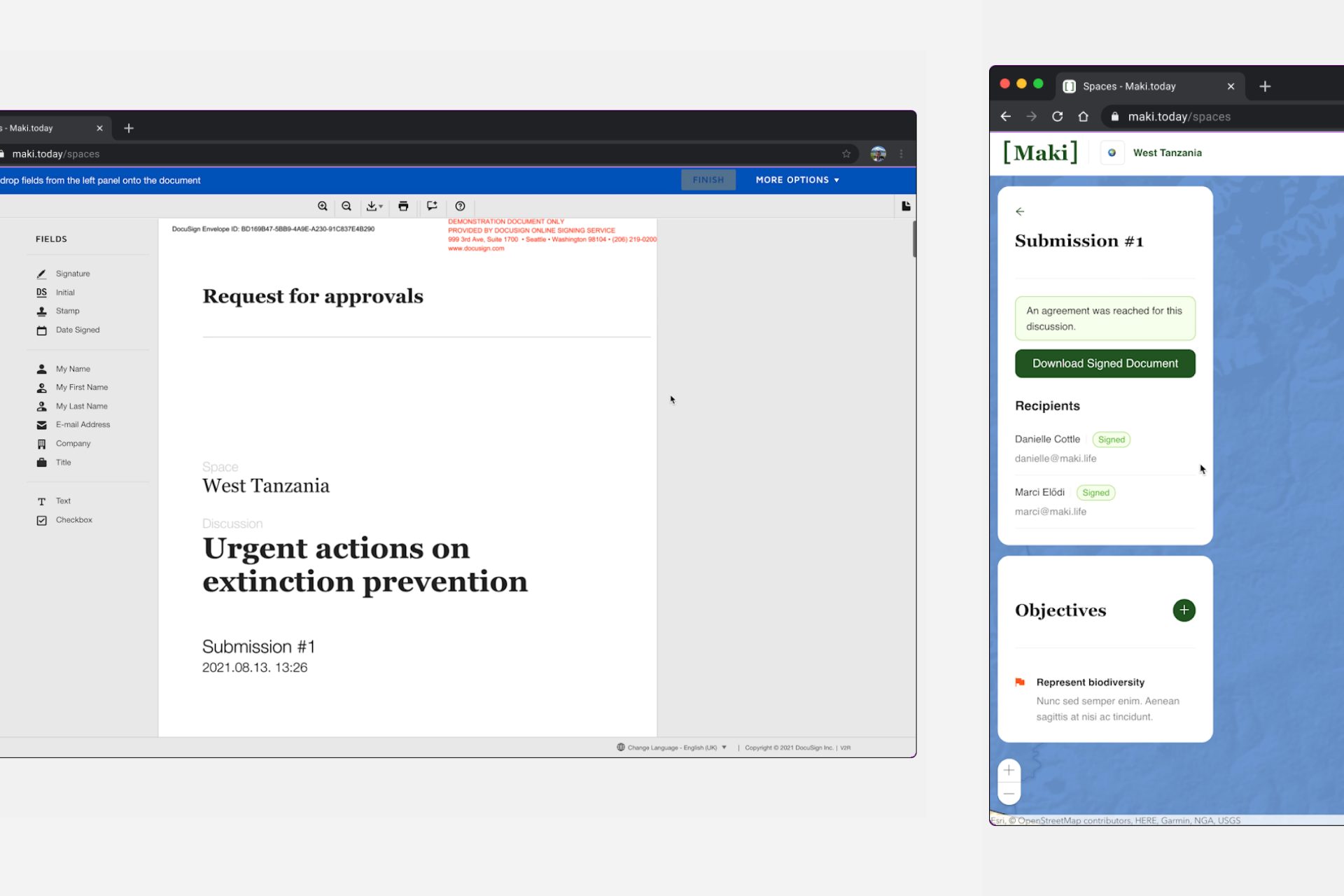Click Download Signed Document button

[1105, 363]
